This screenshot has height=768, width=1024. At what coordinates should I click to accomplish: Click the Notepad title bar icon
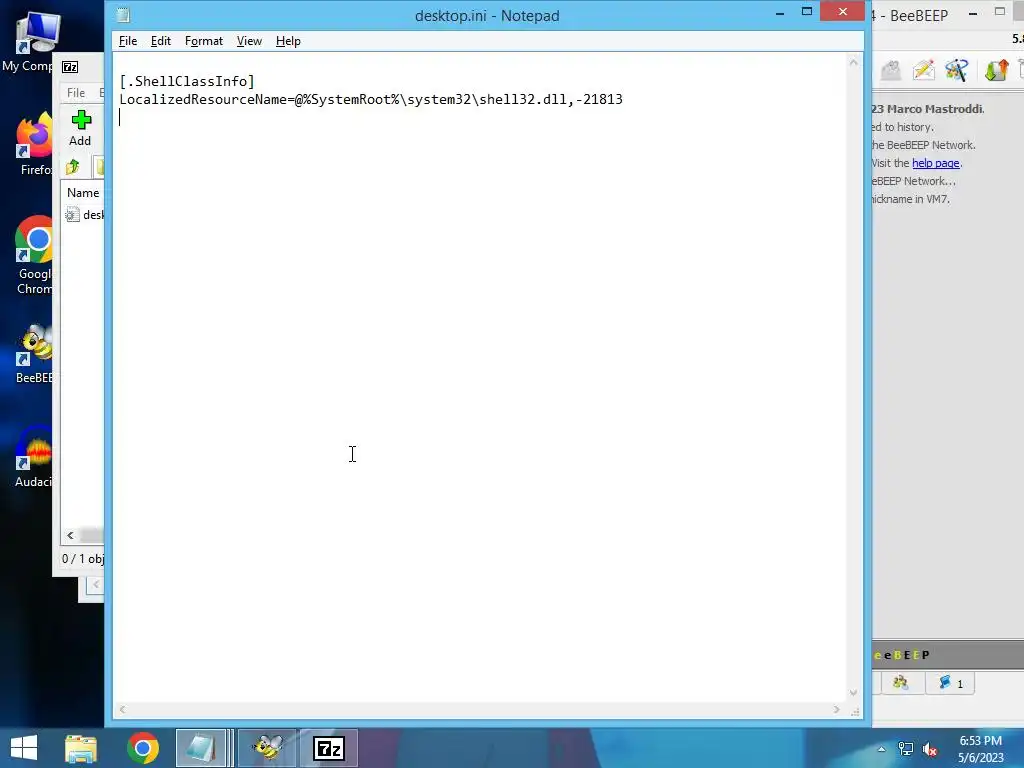coord(123,15)
